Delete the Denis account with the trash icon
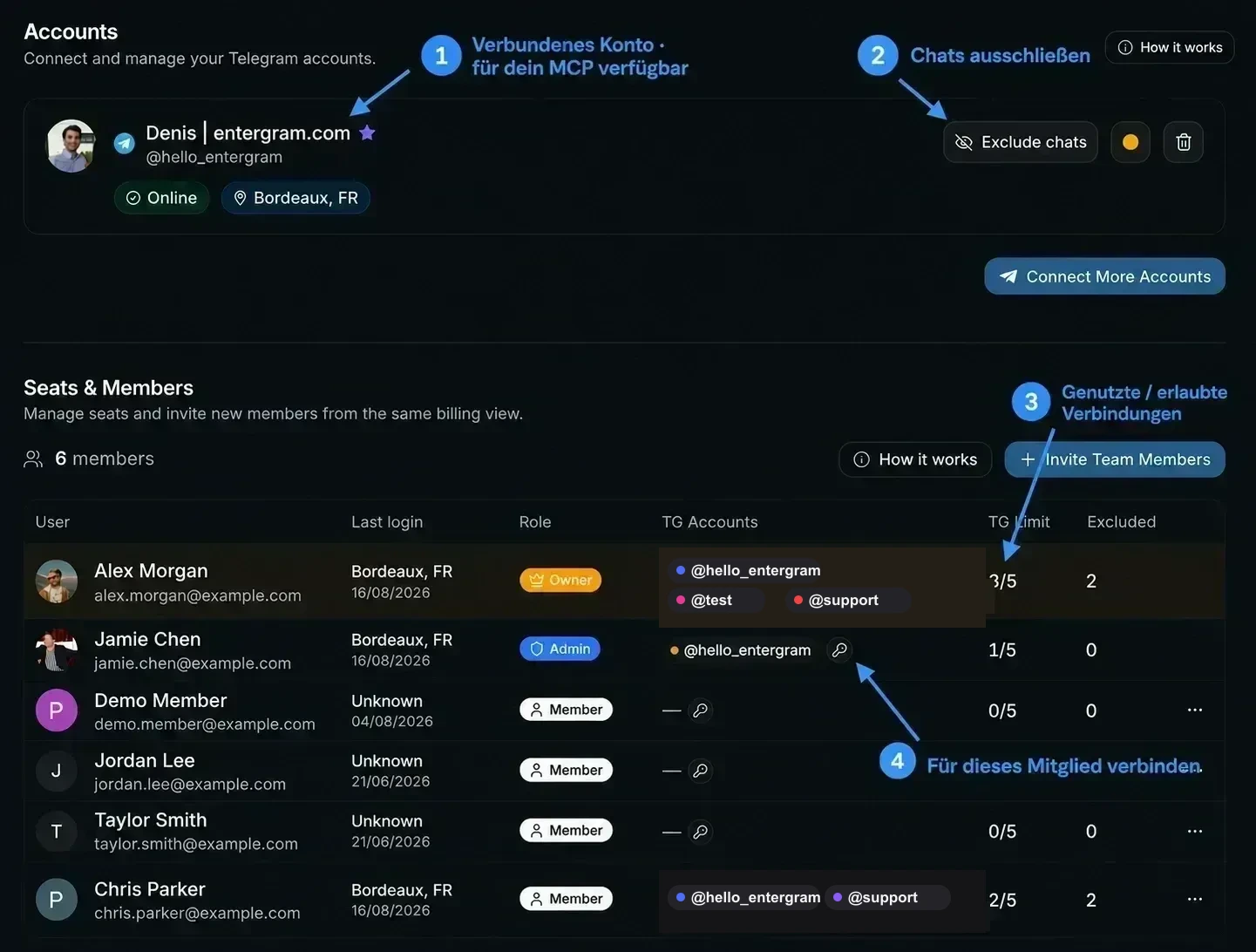The width and height of the screenshot is (1256, 952). 1184,142
